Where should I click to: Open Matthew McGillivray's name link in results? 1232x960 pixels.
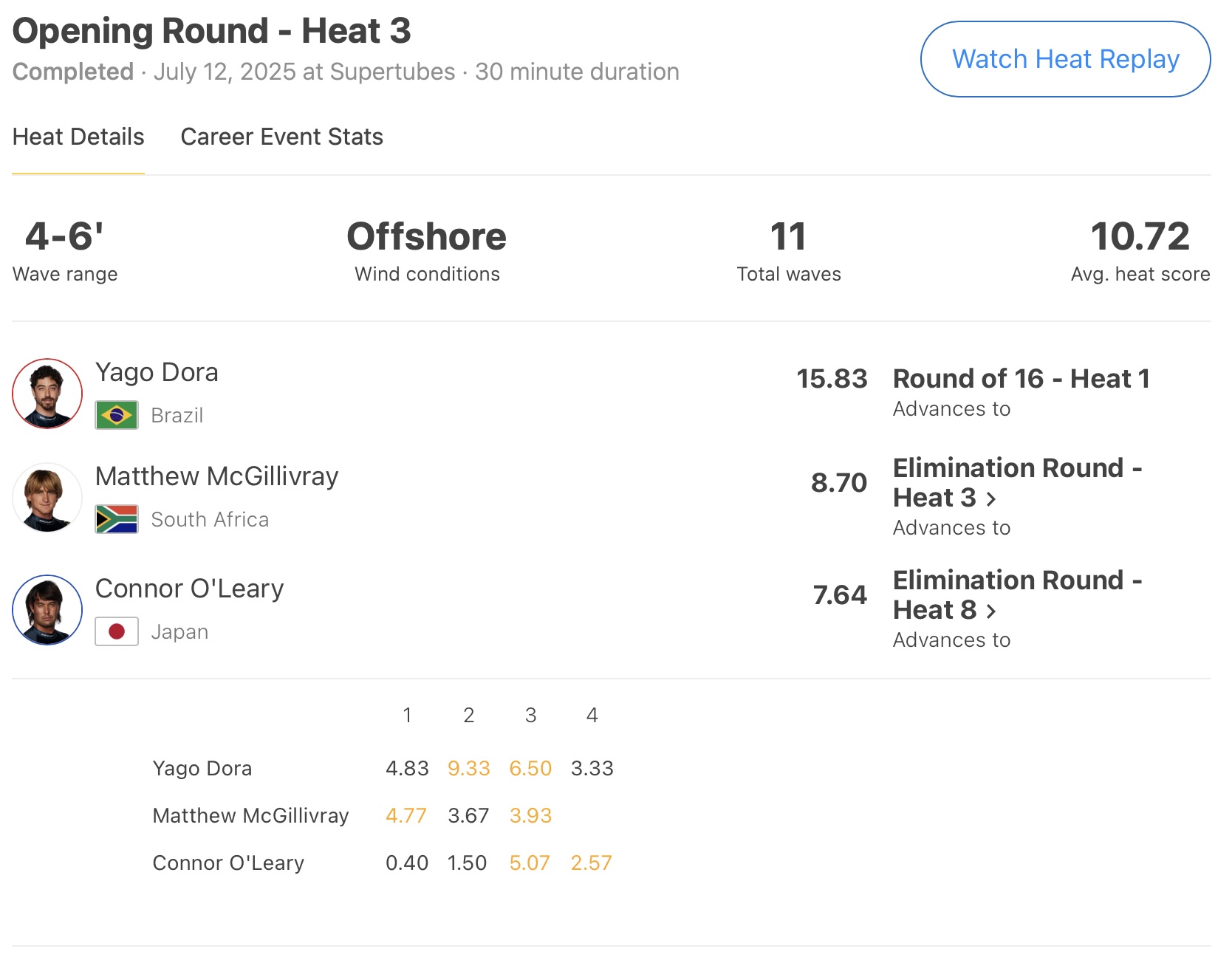(216, 476)
